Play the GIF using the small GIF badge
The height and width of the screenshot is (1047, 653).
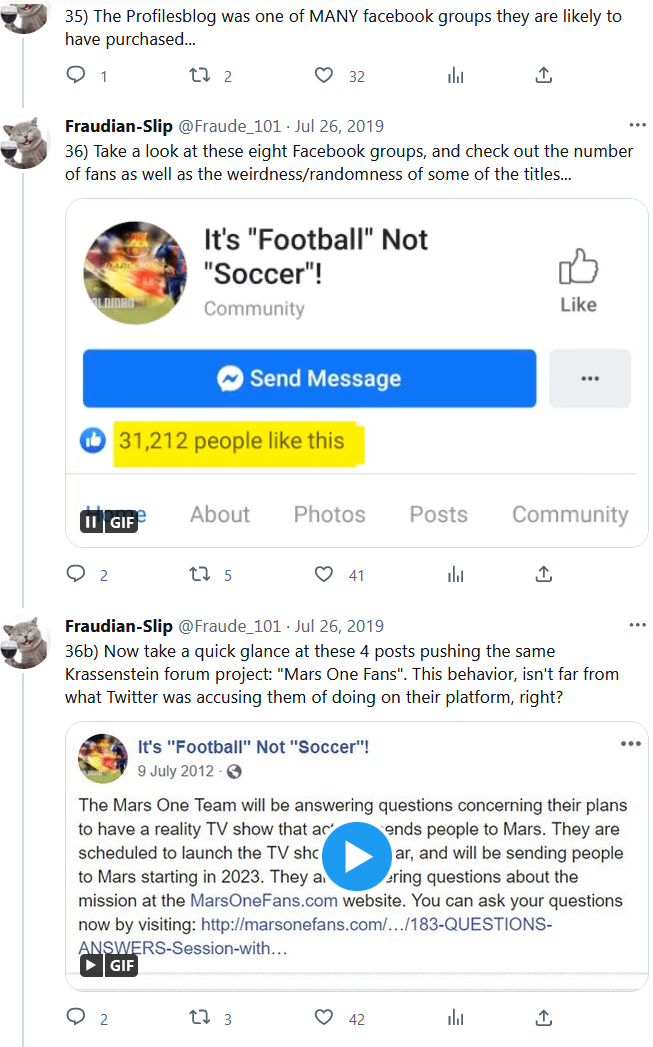[x=108, y=965]
